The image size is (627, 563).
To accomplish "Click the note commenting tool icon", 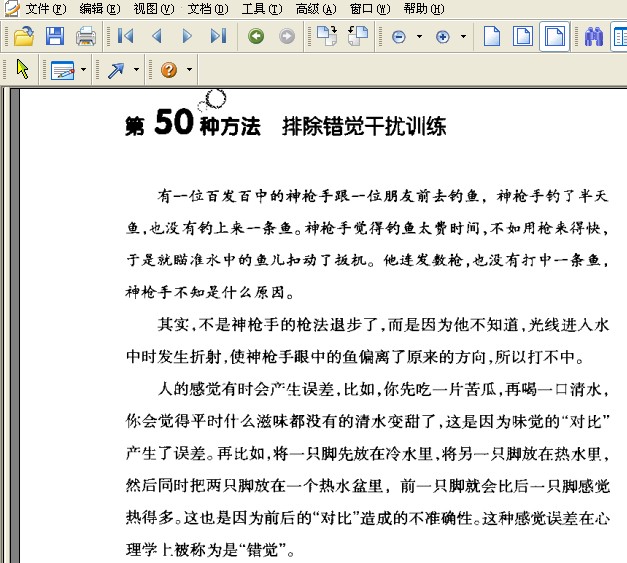I will click(62, 70).
